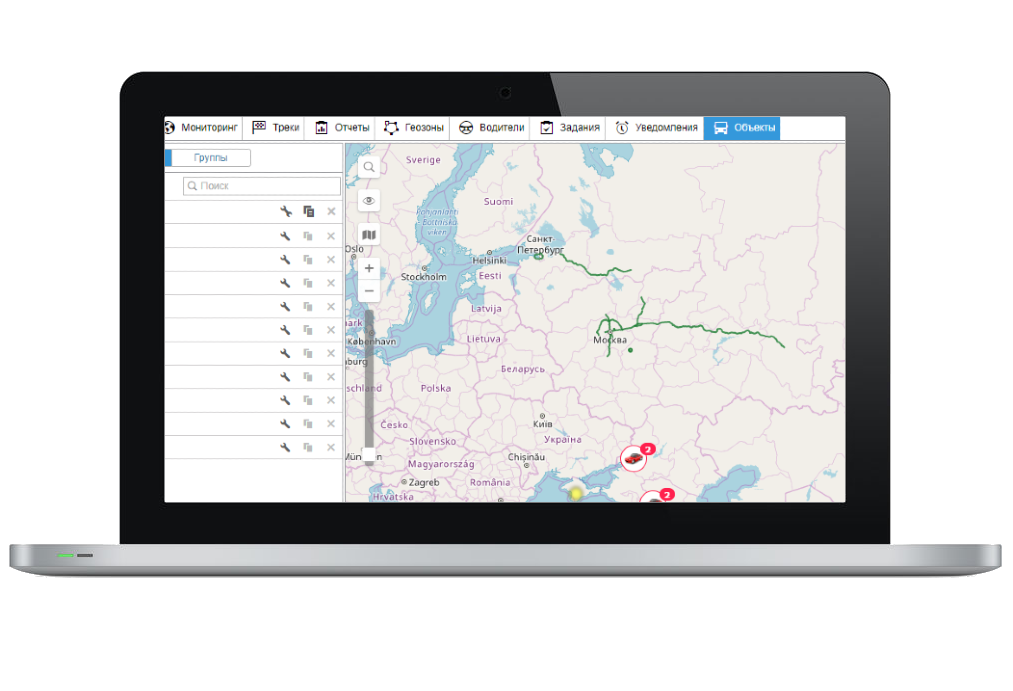Click the map zoom level slider handle
The height and width of the screenshot is (691, 1013).
coord(369,455)
